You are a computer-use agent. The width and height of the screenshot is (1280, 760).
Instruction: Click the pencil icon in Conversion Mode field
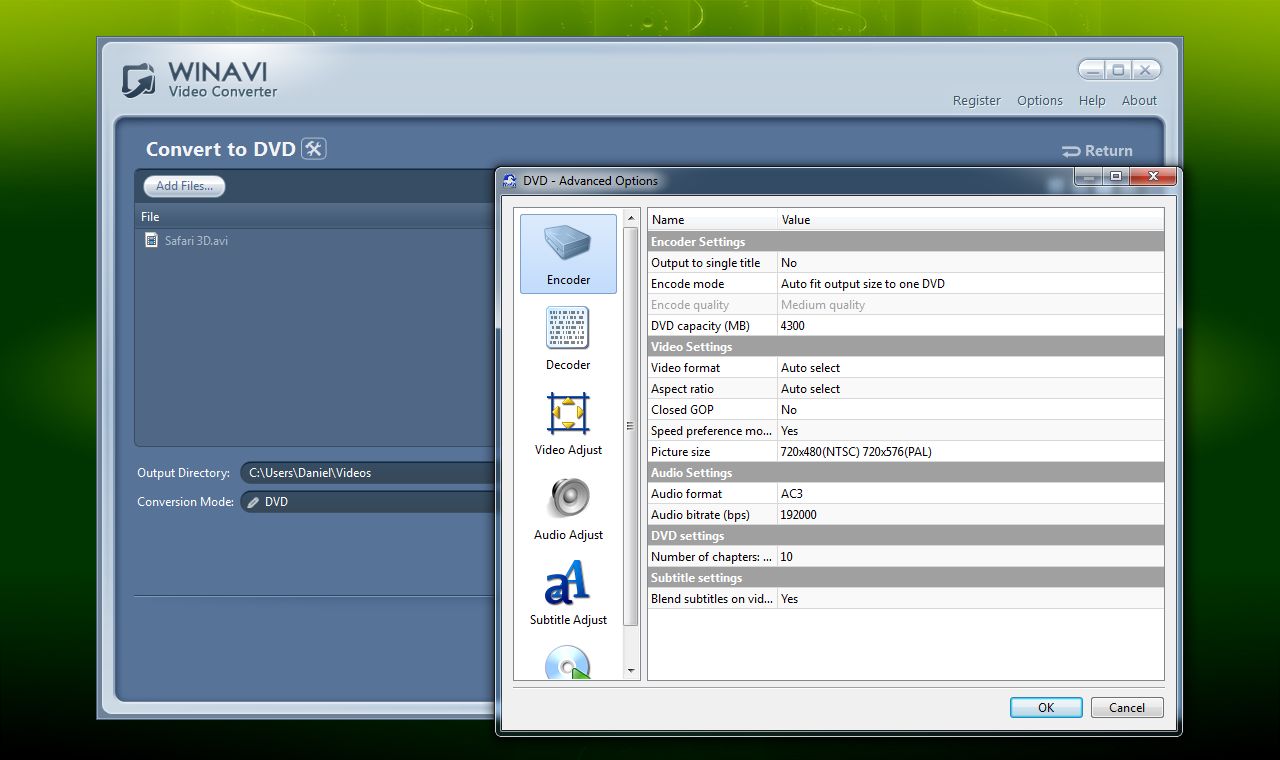tap(253, 502)
